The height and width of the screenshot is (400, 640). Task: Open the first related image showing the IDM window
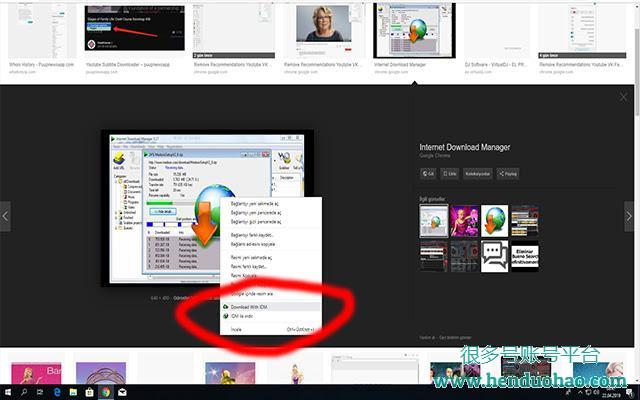[x=434, y=221]
